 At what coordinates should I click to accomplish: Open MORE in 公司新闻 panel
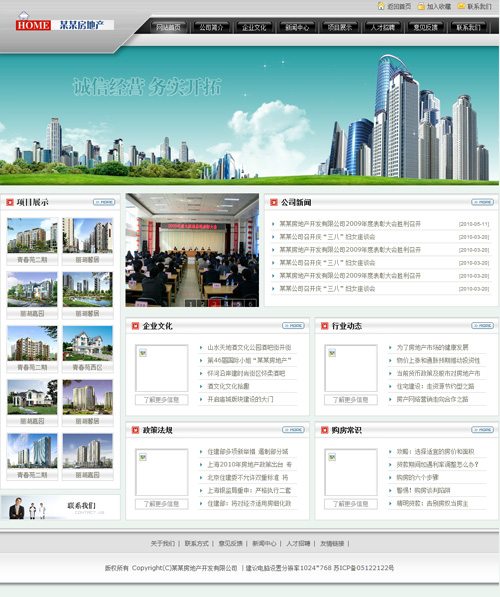coord(482,202)
